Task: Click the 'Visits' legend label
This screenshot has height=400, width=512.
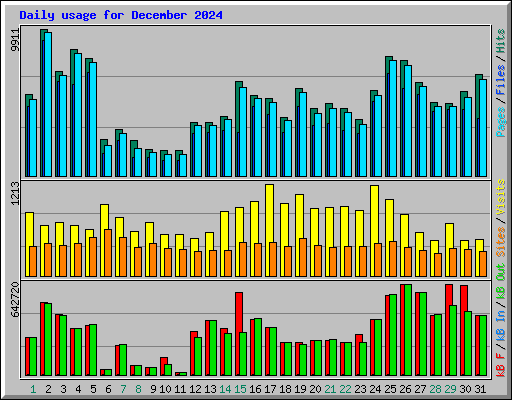Action: point(501,197)
